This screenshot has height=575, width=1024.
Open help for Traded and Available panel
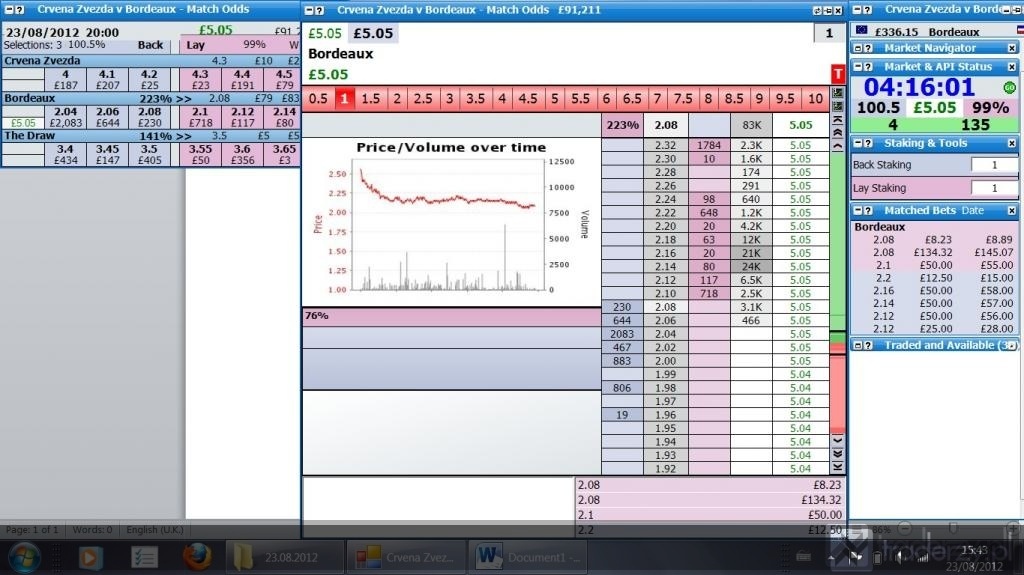pyautogui.click(x=868, y=345)
